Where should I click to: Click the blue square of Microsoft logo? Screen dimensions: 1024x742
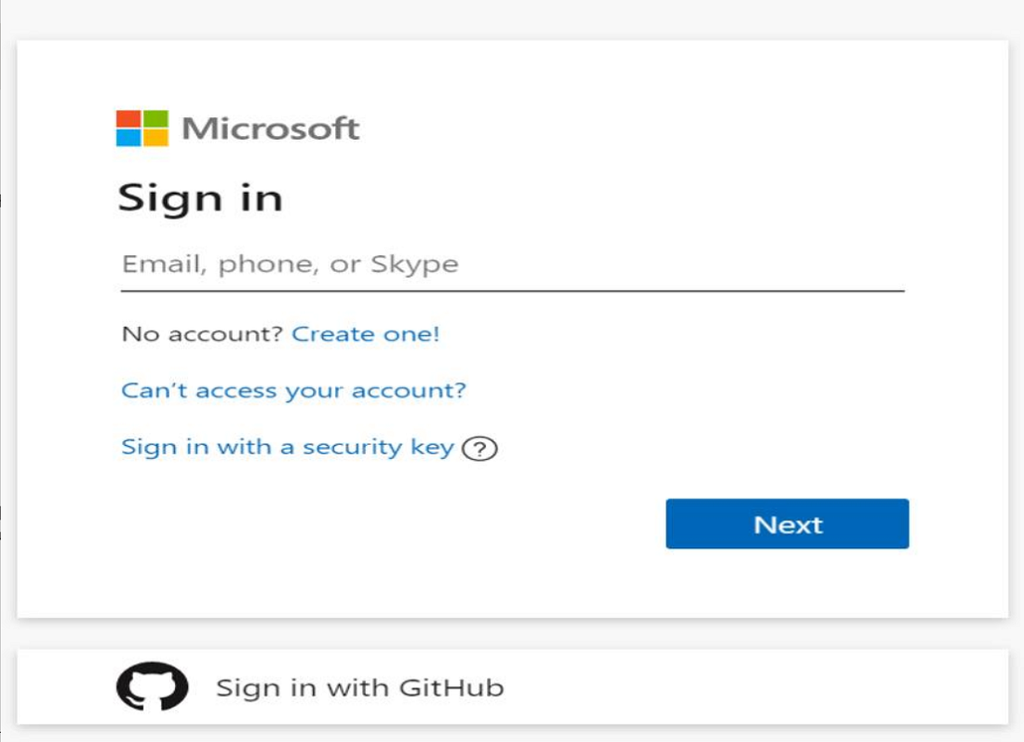[x=129, y=136]
